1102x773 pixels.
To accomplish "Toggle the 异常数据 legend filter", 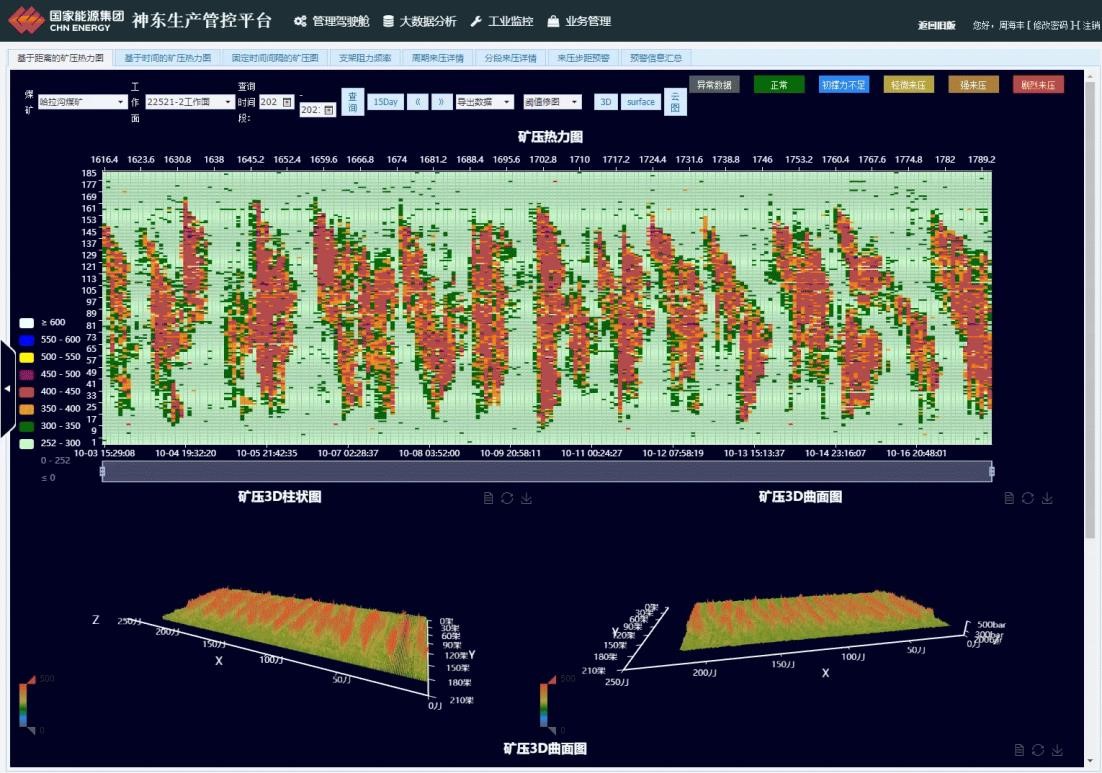I will pyautogui.click(x=714, y=85).
